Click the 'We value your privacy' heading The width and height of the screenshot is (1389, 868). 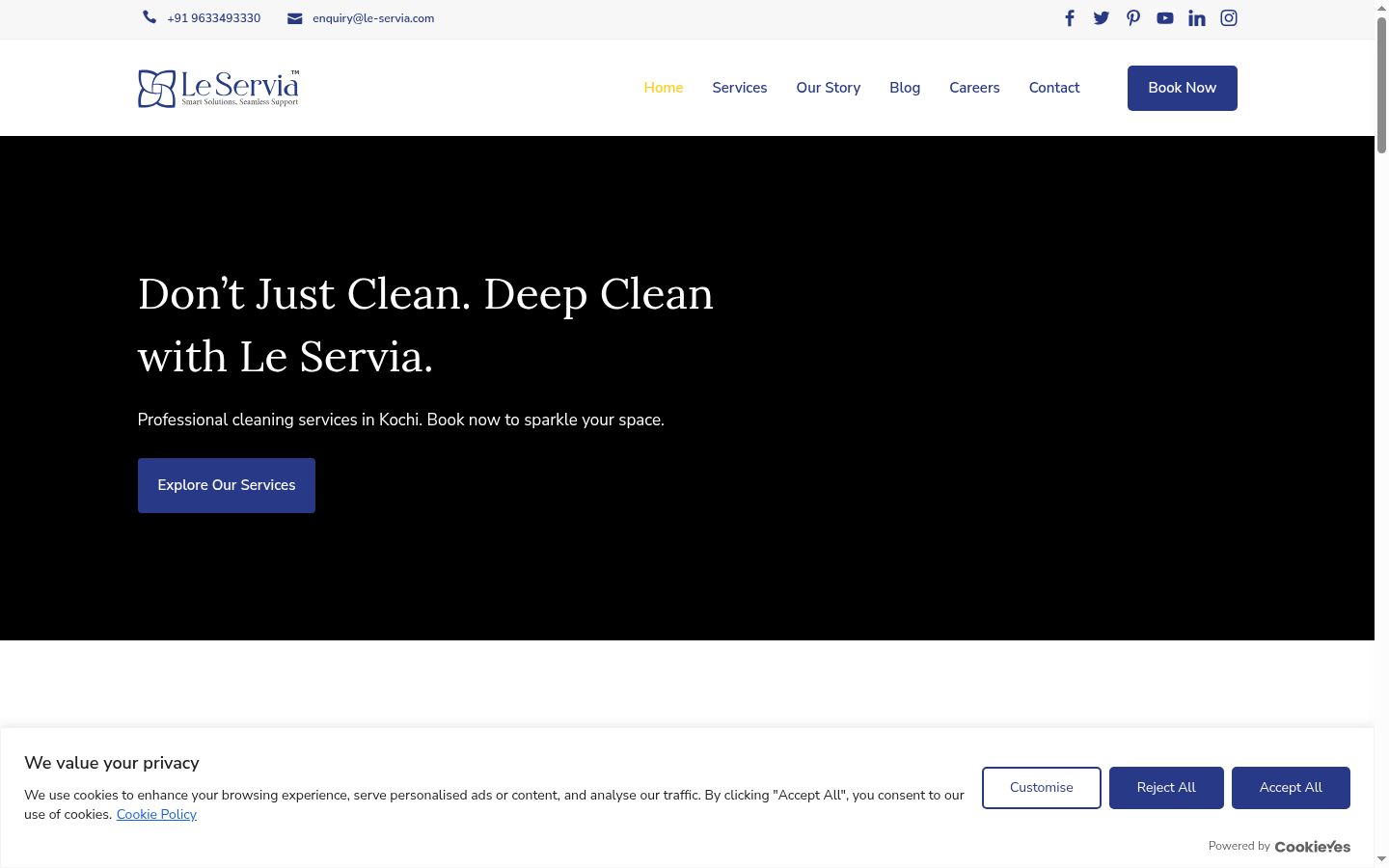[x=112, y=763]
